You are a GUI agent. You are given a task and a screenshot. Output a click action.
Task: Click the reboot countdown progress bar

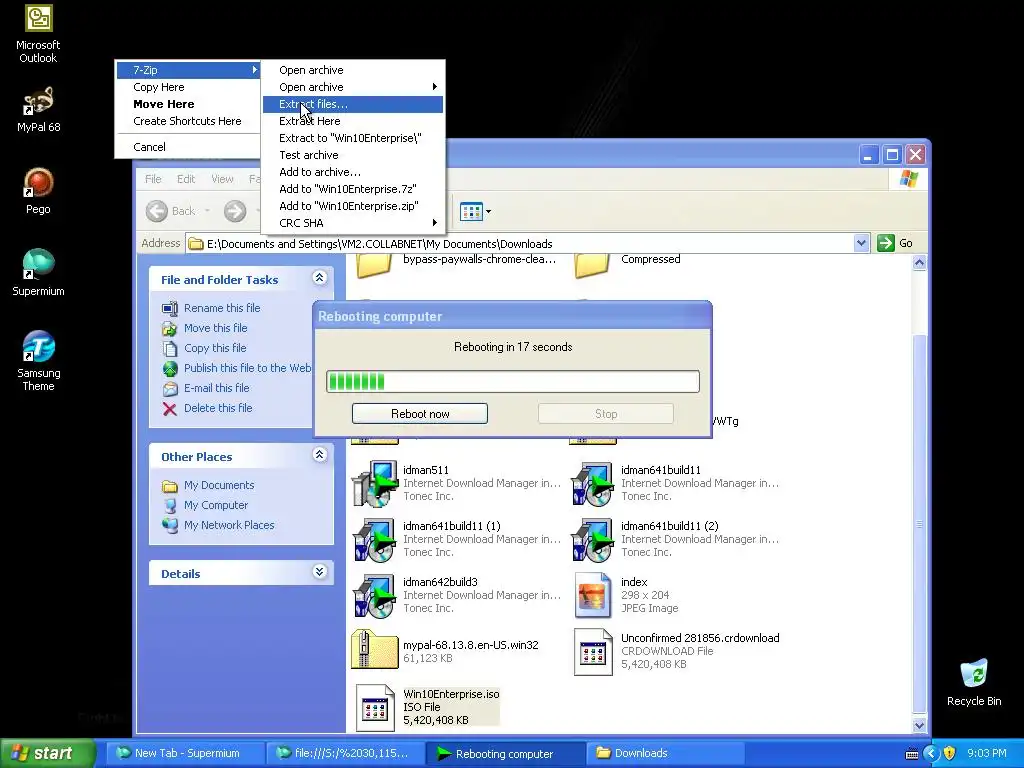[513, 381]
